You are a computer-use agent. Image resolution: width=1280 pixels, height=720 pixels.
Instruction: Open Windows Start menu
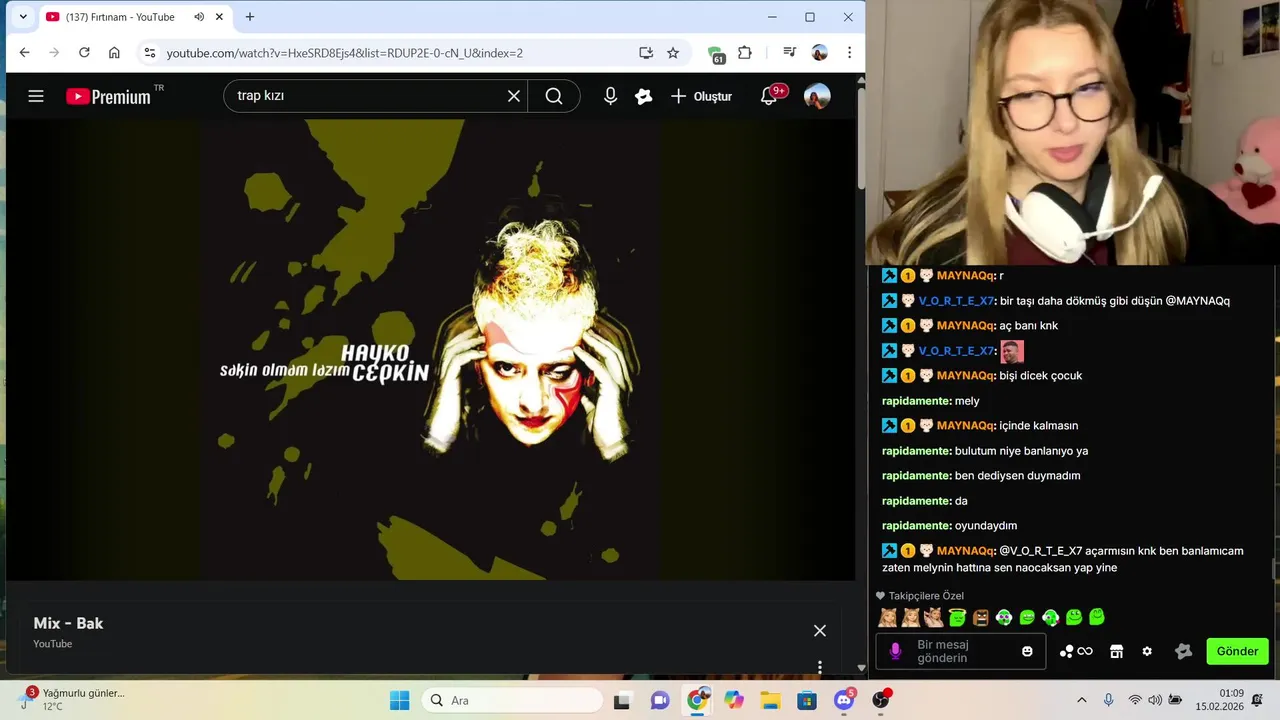tap(399, 700)
